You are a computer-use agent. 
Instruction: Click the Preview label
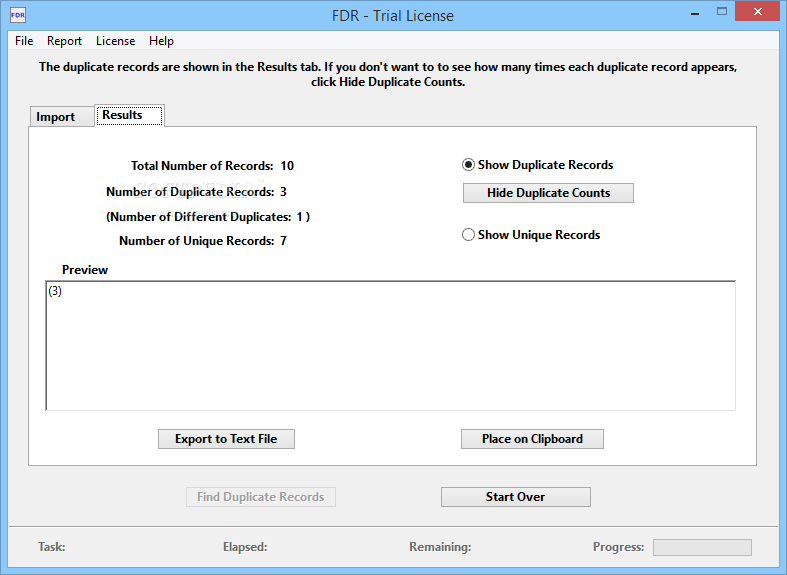point(85,270)
